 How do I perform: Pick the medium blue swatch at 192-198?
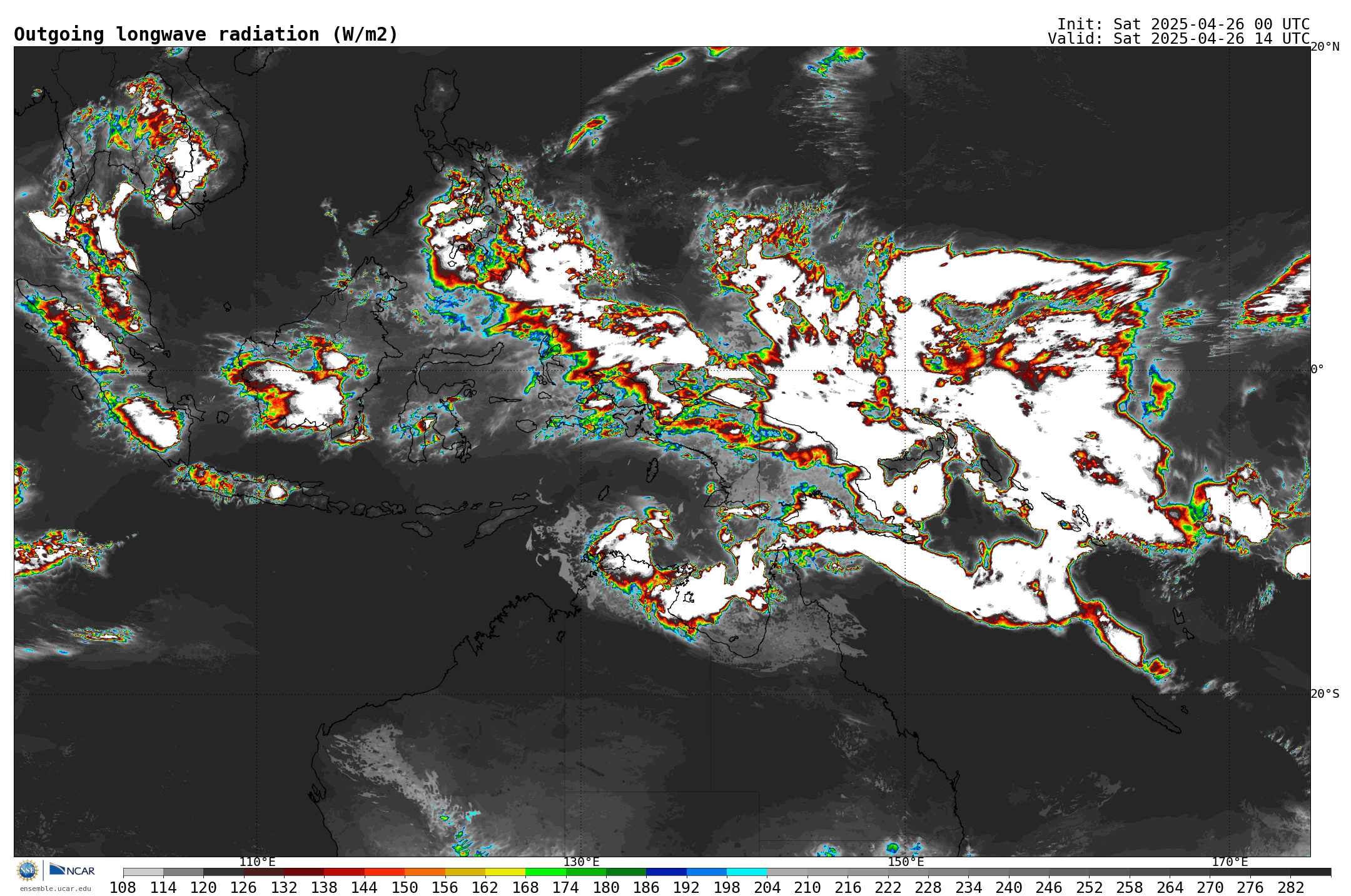coord(707,872)
